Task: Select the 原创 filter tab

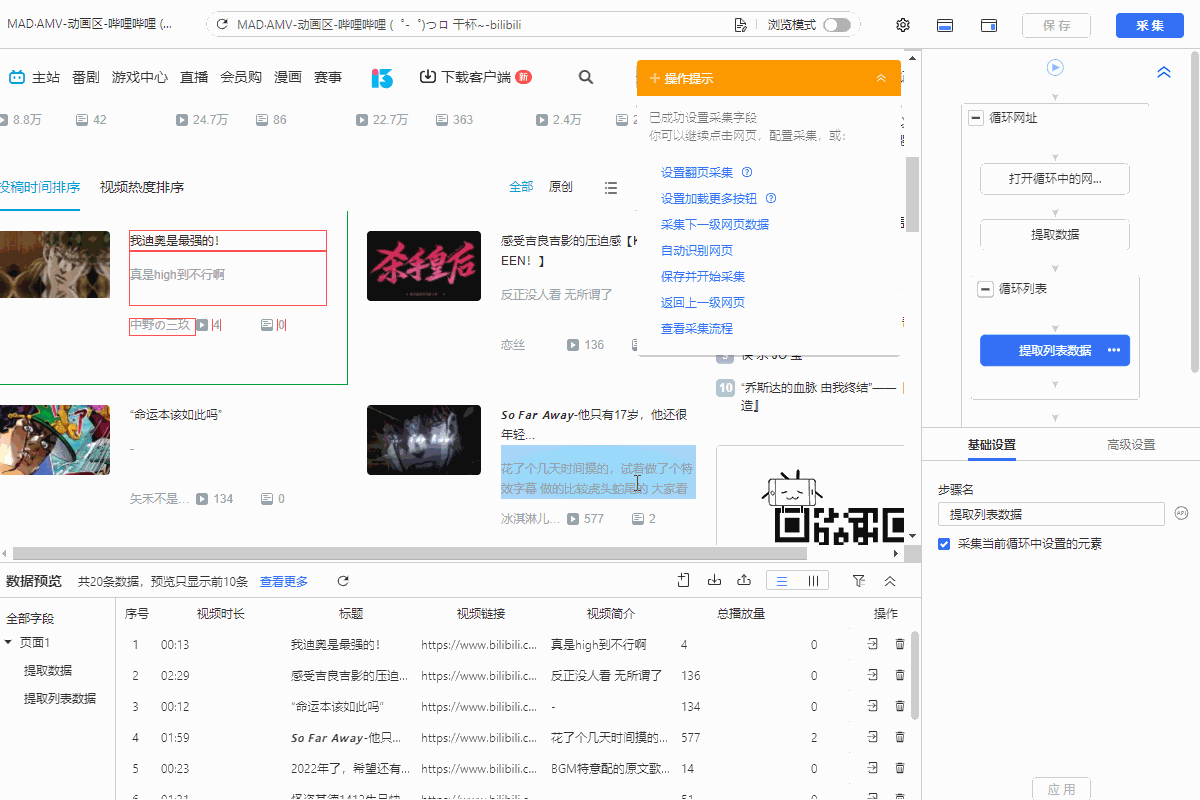Action: 561,187
